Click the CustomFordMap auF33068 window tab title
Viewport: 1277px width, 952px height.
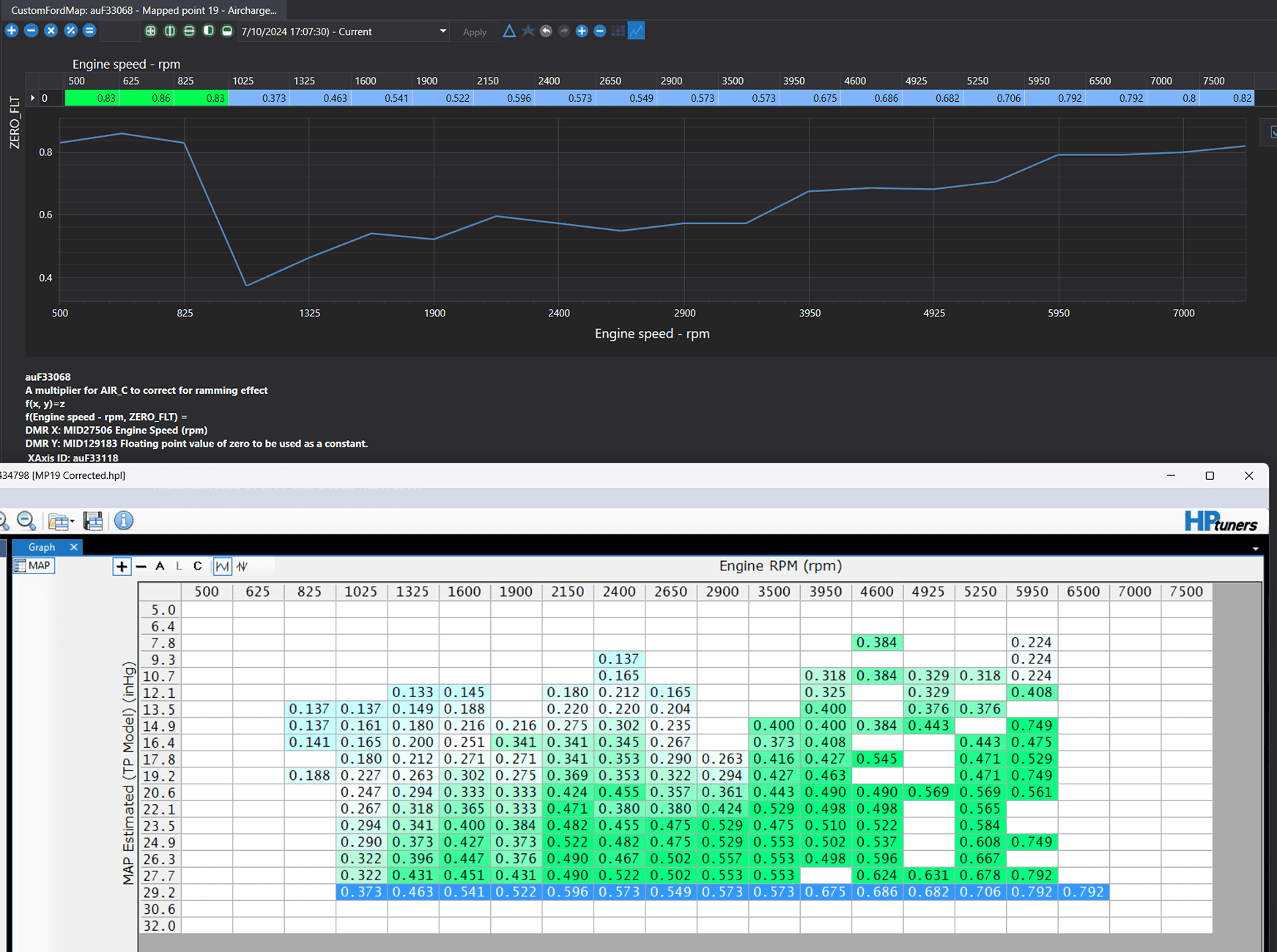[144, 10]
